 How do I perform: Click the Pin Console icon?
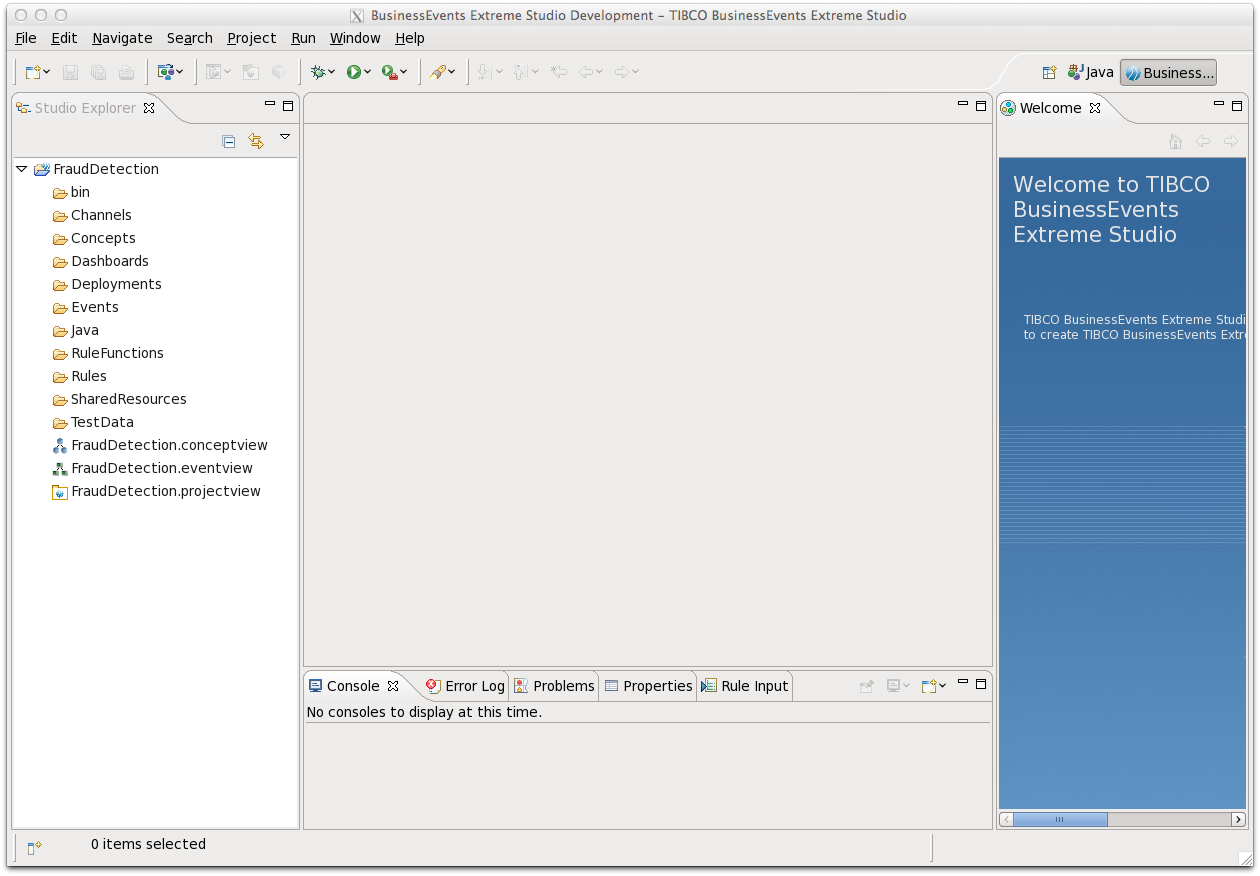click(x=867, y=686)
